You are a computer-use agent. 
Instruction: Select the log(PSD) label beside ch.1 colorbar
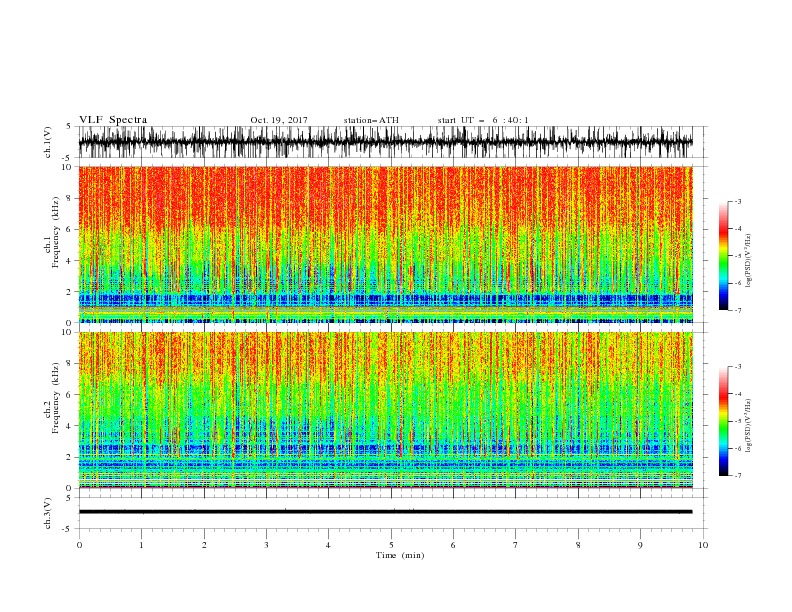[749, 260]
